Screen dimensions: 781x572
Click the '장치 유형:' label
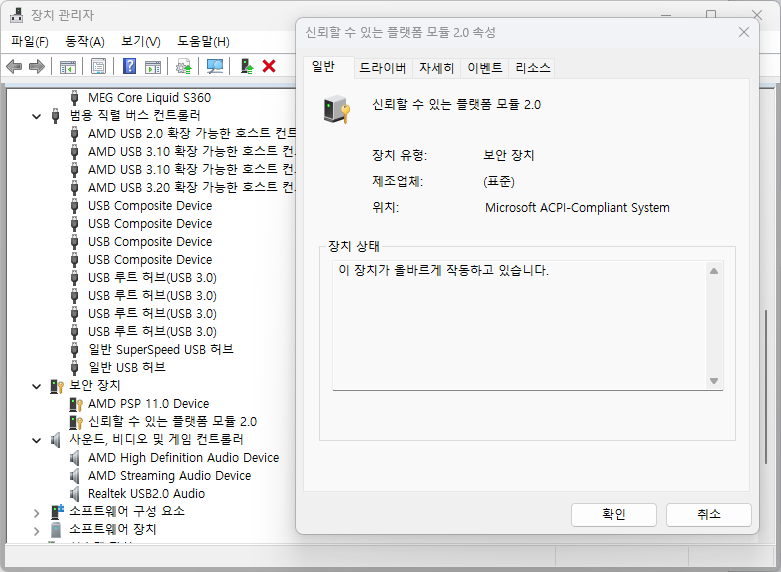399,155
